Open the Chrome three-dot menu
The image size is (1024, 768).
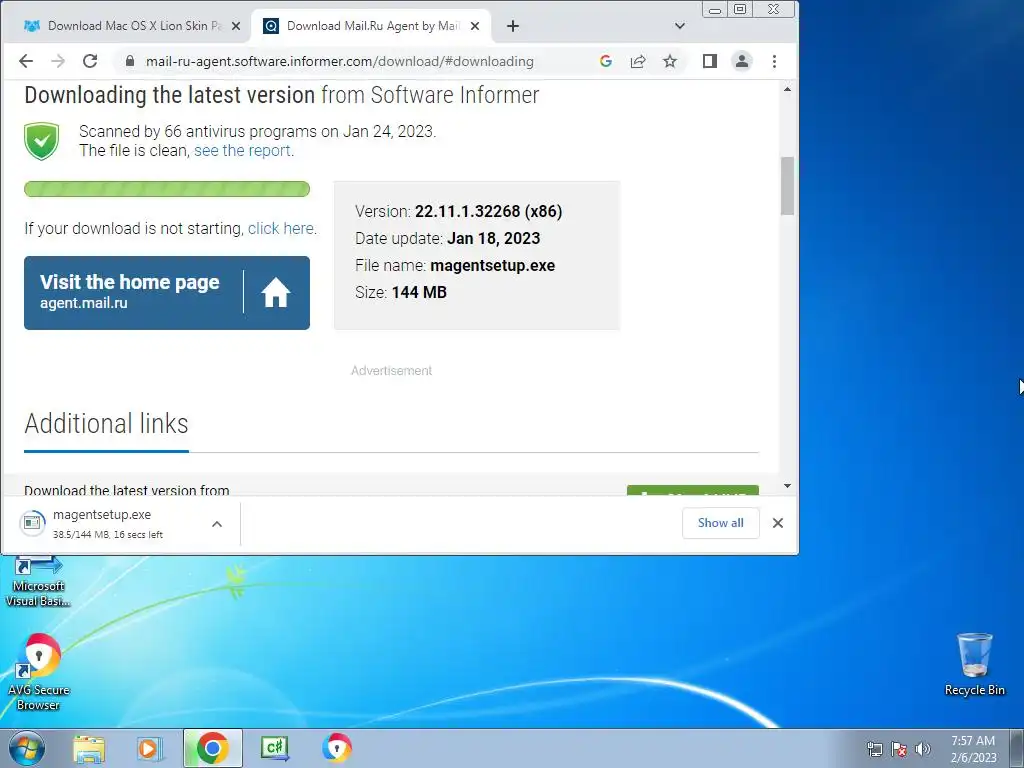click(x=775, y=61)
